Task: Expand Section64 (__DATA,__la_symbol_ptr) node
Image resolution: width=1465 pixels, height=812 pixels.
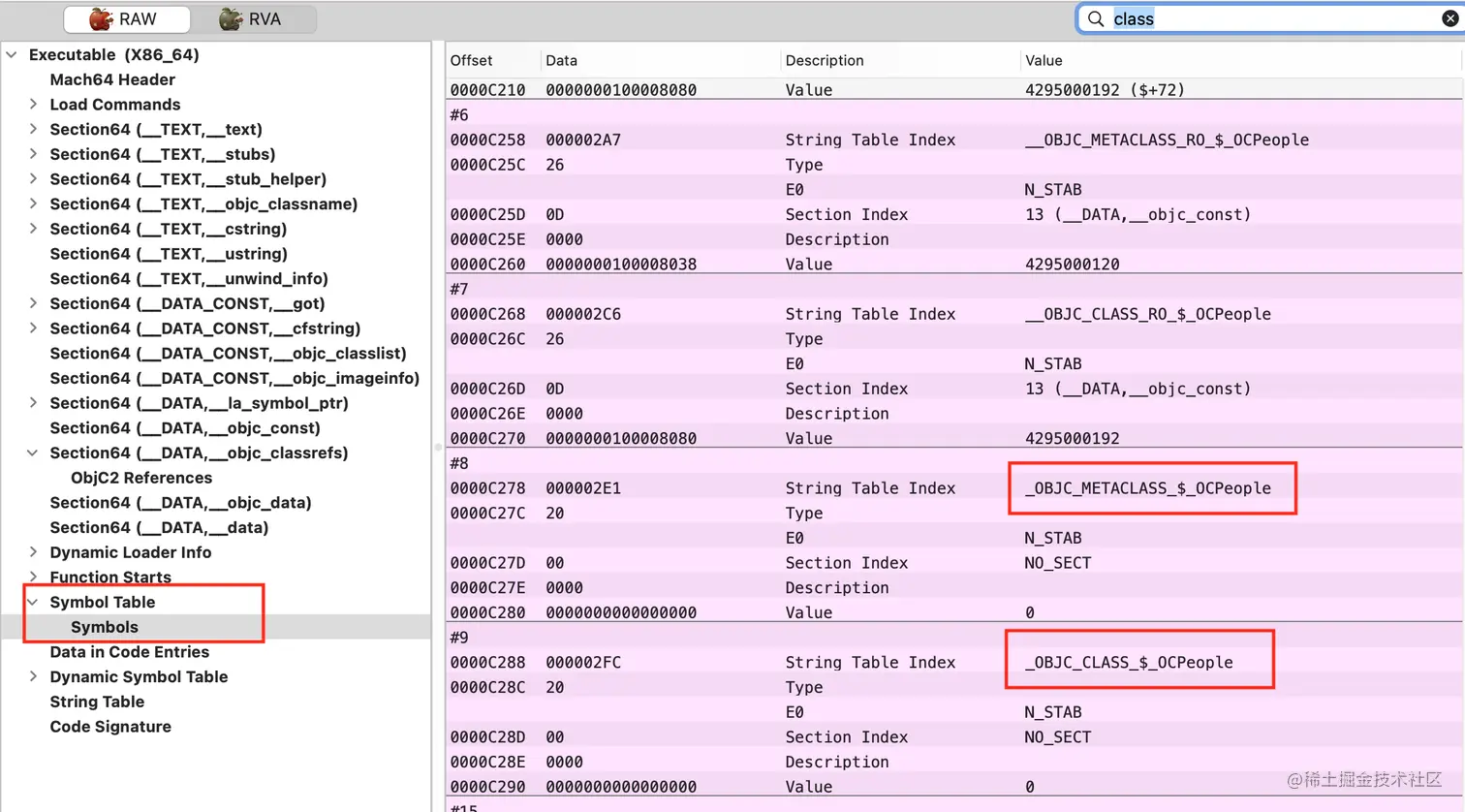Action: pyautogui.click(x=33, y=403)
